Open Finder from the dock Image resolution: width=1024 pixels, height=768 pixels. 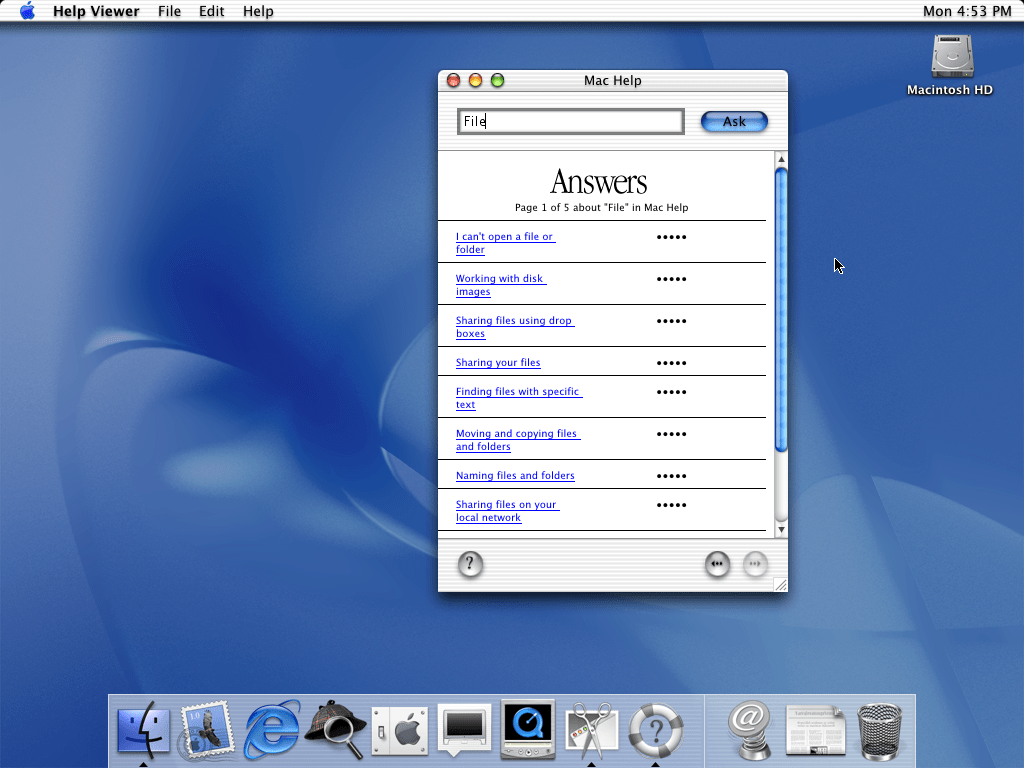coord(143,729)
